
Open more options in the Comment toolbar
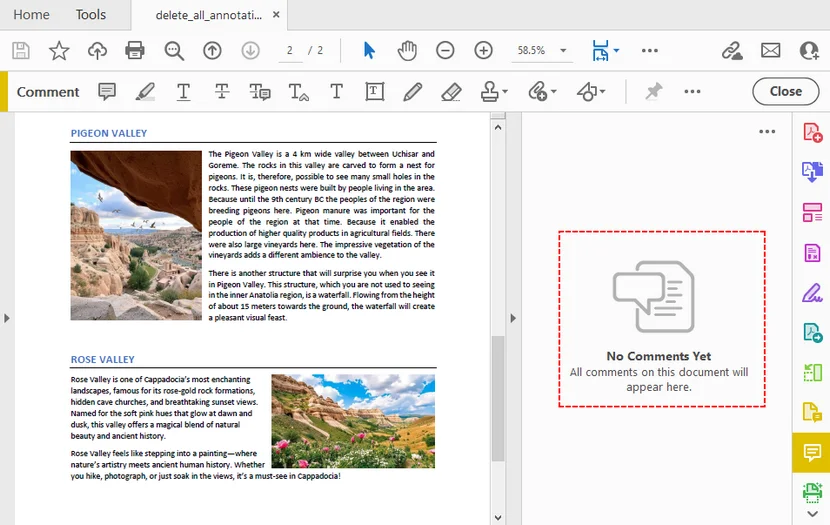coord(692,92)
